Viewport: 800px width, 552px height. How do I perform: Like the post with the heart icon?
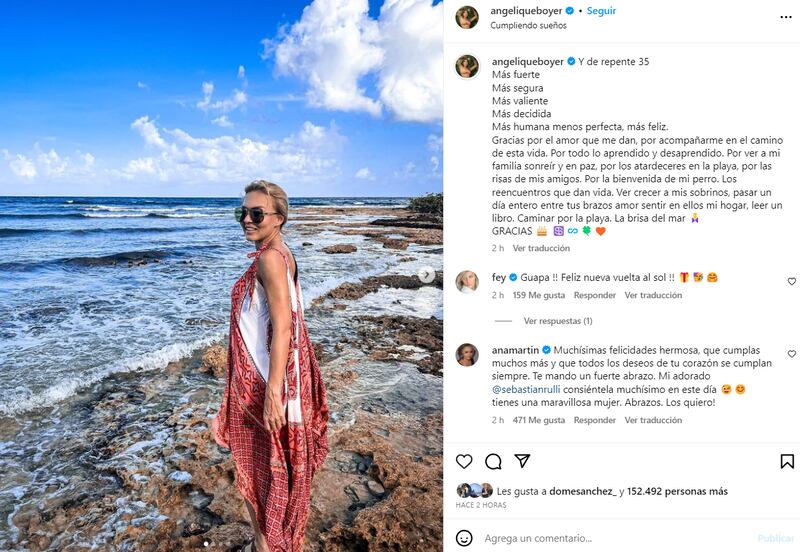click(464, 461)
